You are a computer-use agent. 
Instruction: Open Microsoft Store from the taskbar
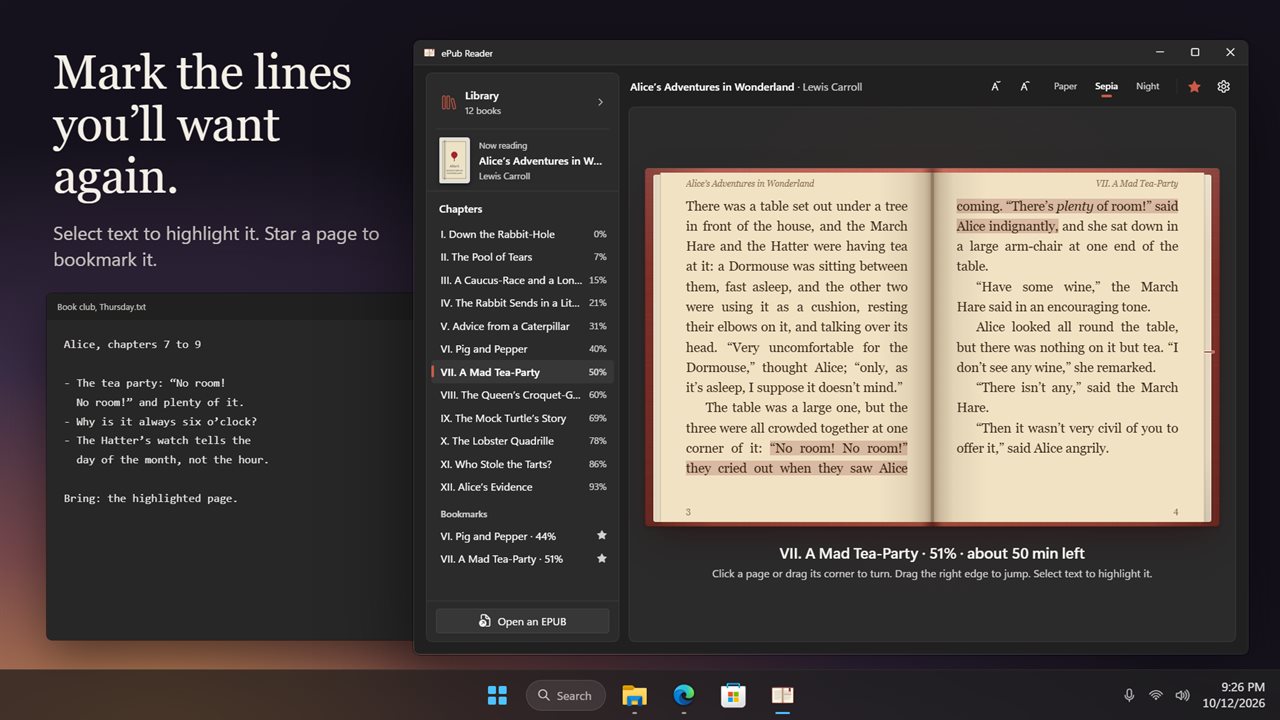tap(733, 695)
